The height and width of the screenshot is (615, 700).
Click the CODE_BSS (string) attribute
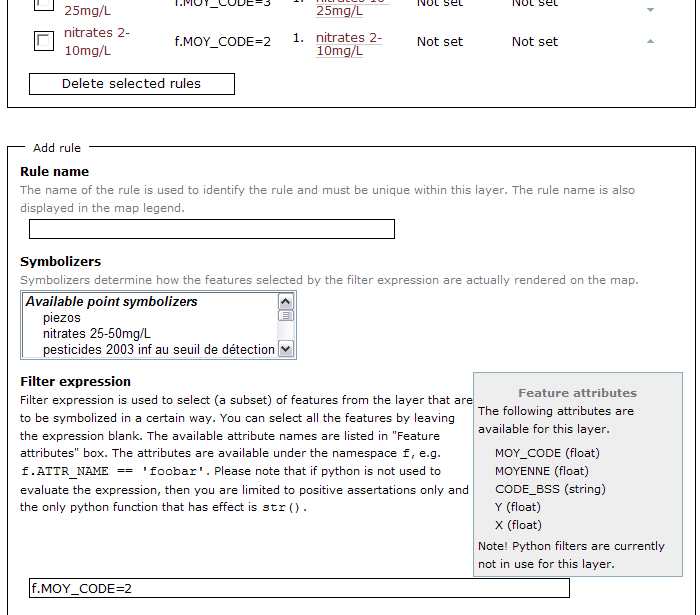(548, 489)
